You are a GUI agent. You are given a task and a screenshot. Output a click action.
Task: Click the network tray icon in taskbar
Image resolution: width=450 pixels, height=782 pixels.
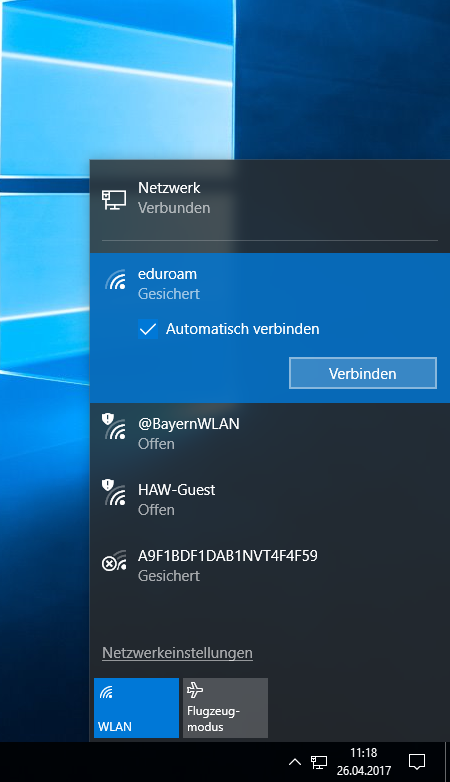tap(319, 762)
